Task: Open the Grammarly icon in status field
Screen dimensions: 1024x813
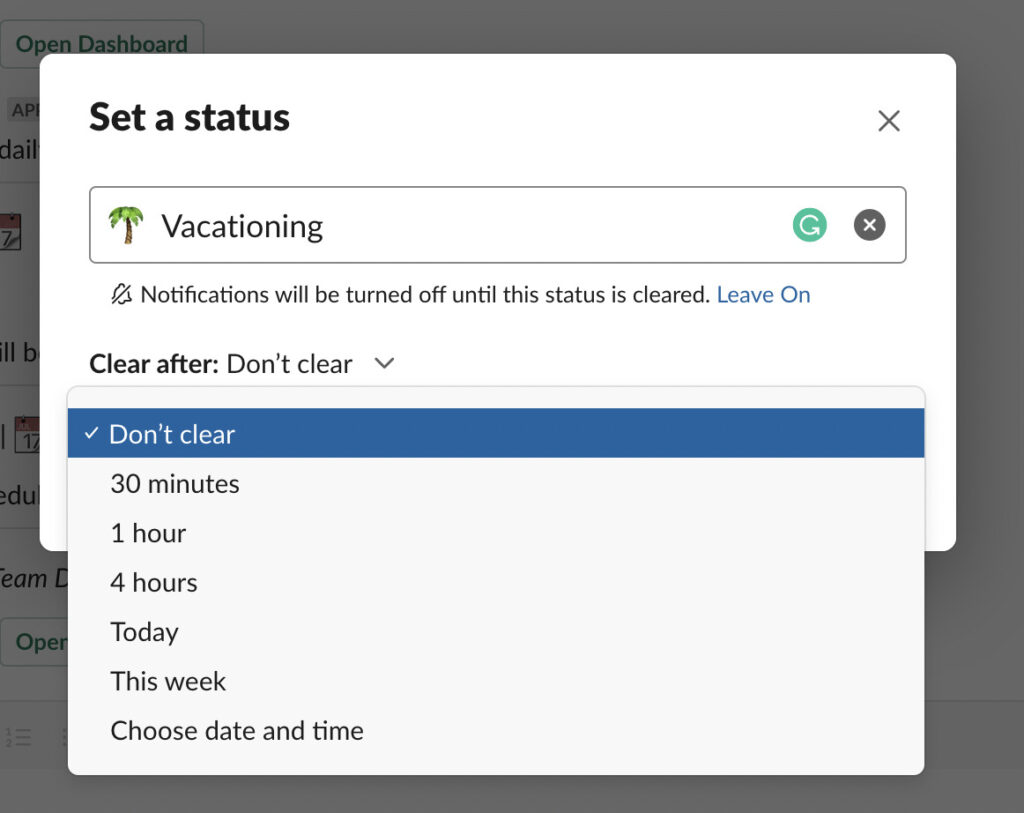Action: coord(810,225)
